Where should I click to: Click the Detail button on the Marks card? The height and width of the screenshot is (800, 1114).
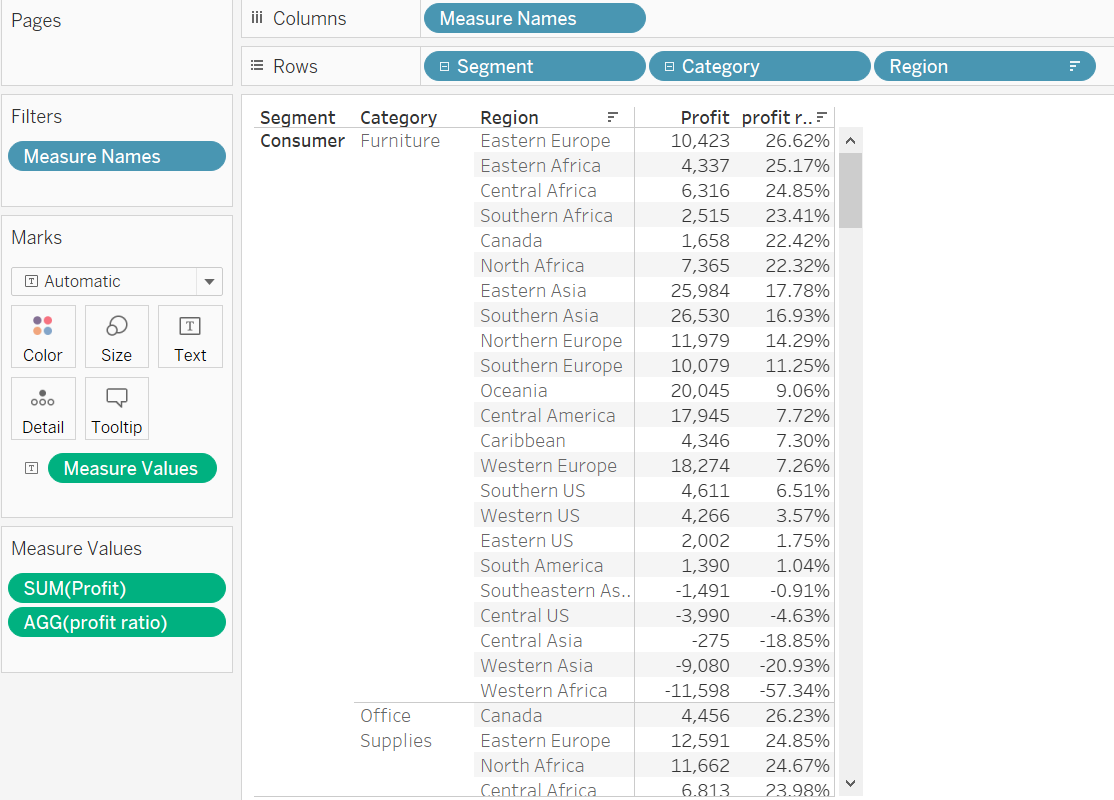click(x=43, y=409)
